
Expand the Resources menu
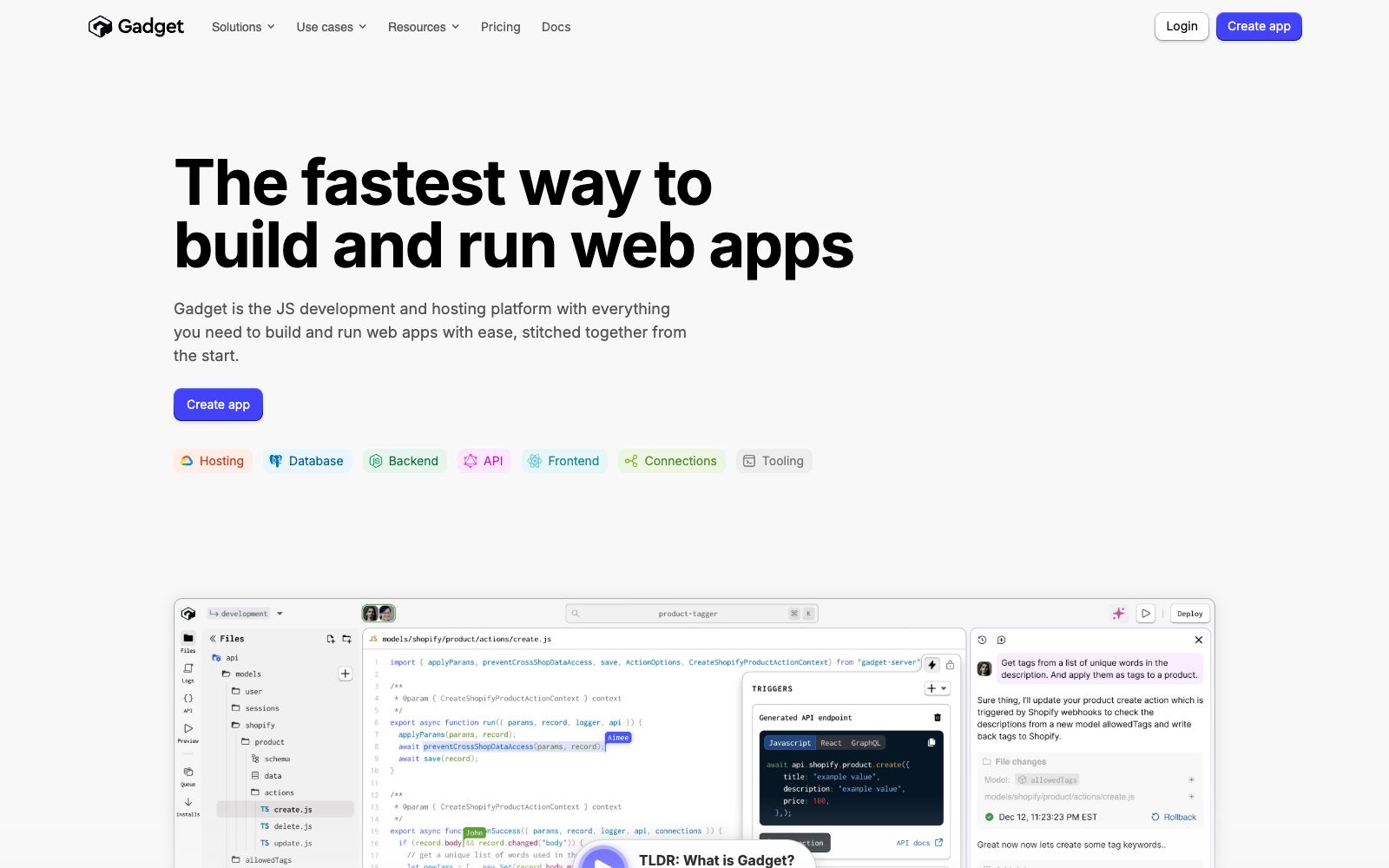(424, 27)
